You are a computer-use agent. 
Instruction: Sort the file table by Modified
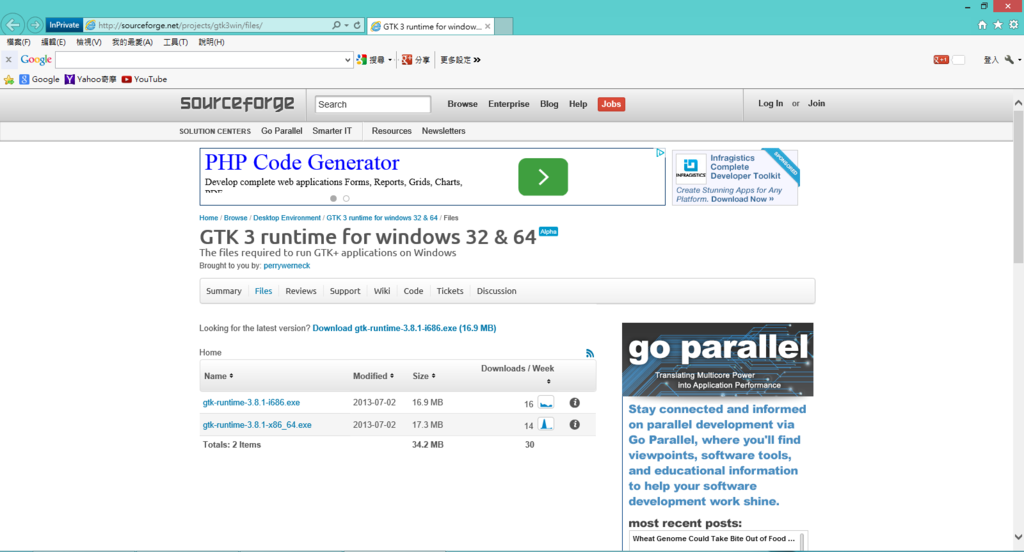(x=373, y=376)
